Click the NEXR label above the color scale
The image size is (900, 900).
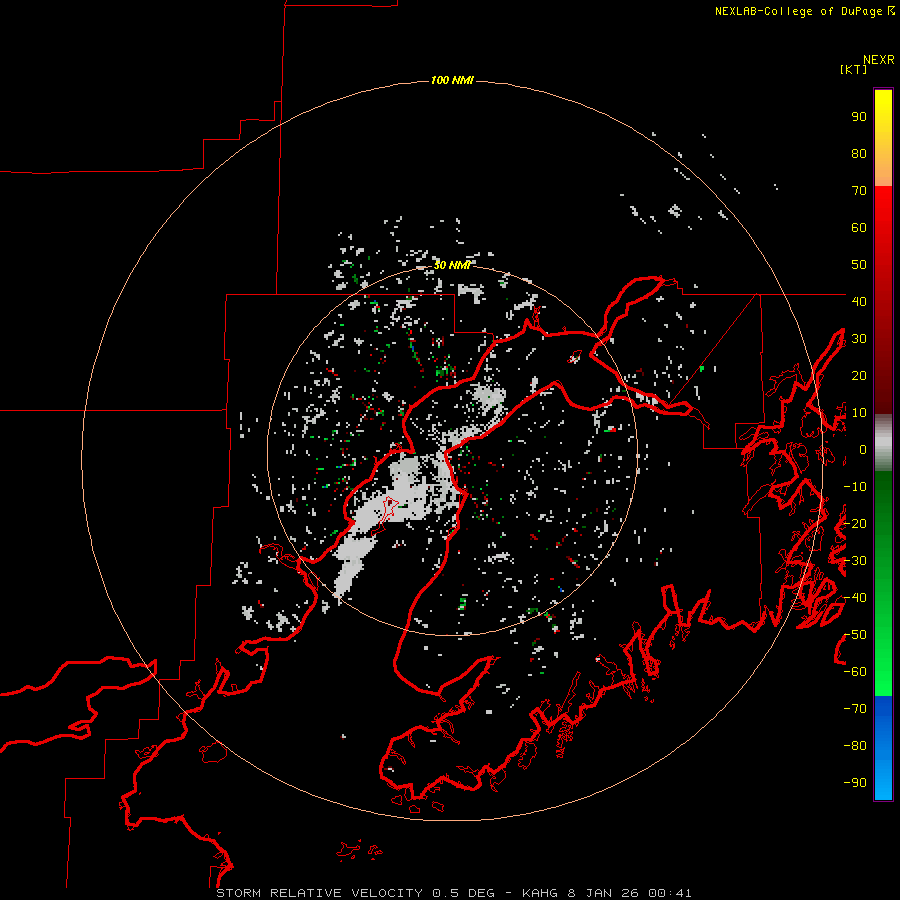coord(878,60)
